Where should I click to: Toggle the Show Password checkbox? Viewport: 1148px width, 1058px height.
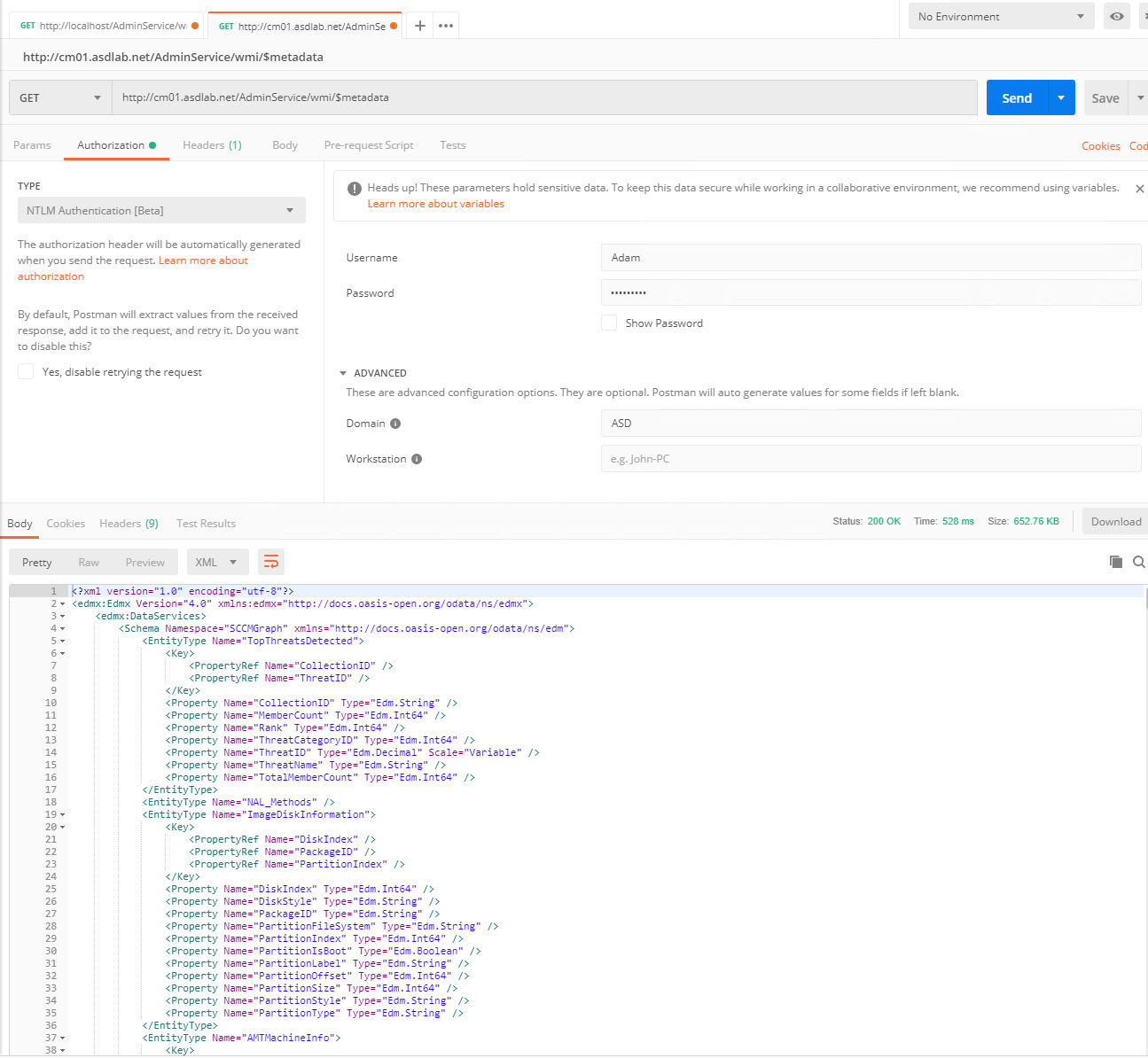click(x=609, y=323)
